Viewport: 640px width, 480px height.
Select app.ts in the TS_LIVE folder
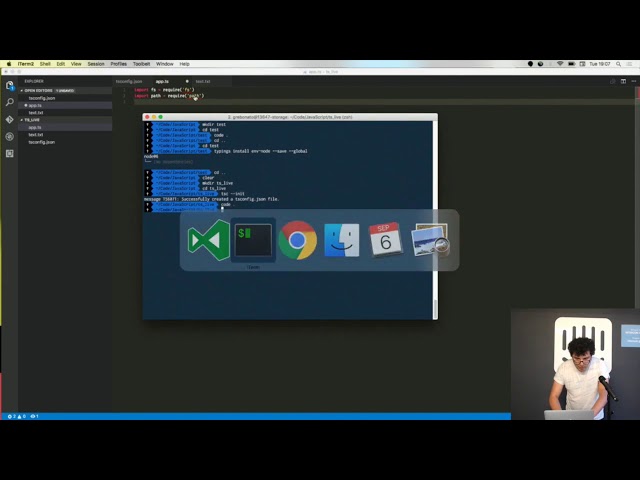(x=65, y=127)
